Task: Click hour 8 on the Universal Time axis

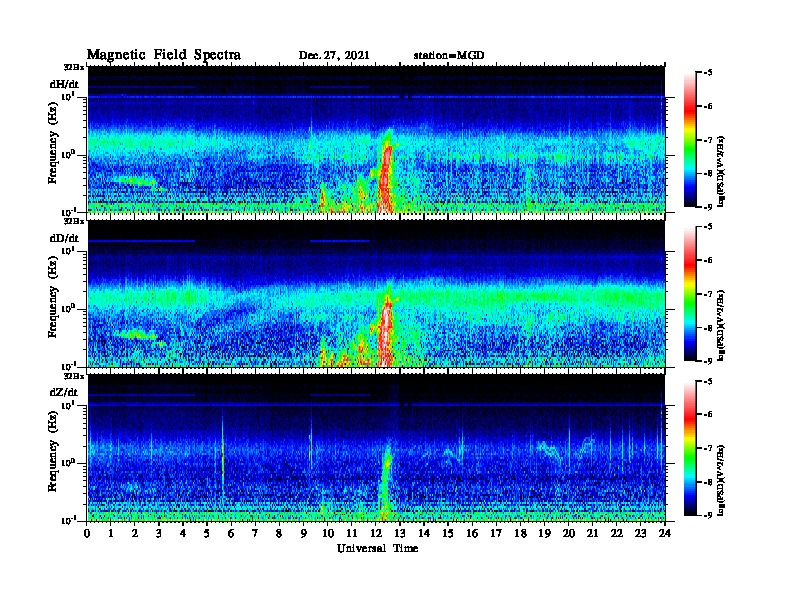Action: point(279,534)
